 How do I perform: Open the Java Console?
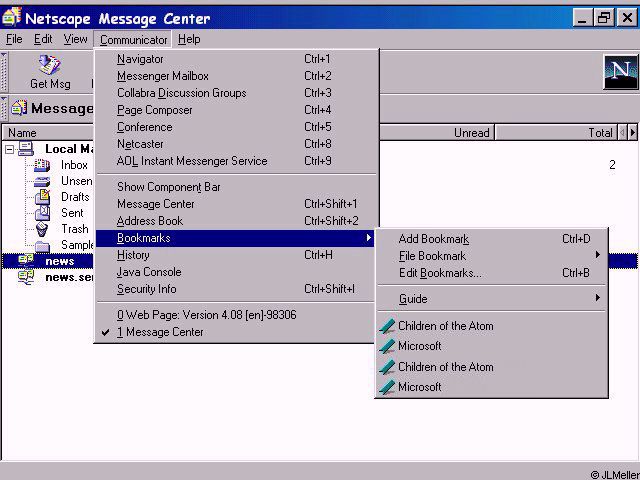[x=236, y=272]
